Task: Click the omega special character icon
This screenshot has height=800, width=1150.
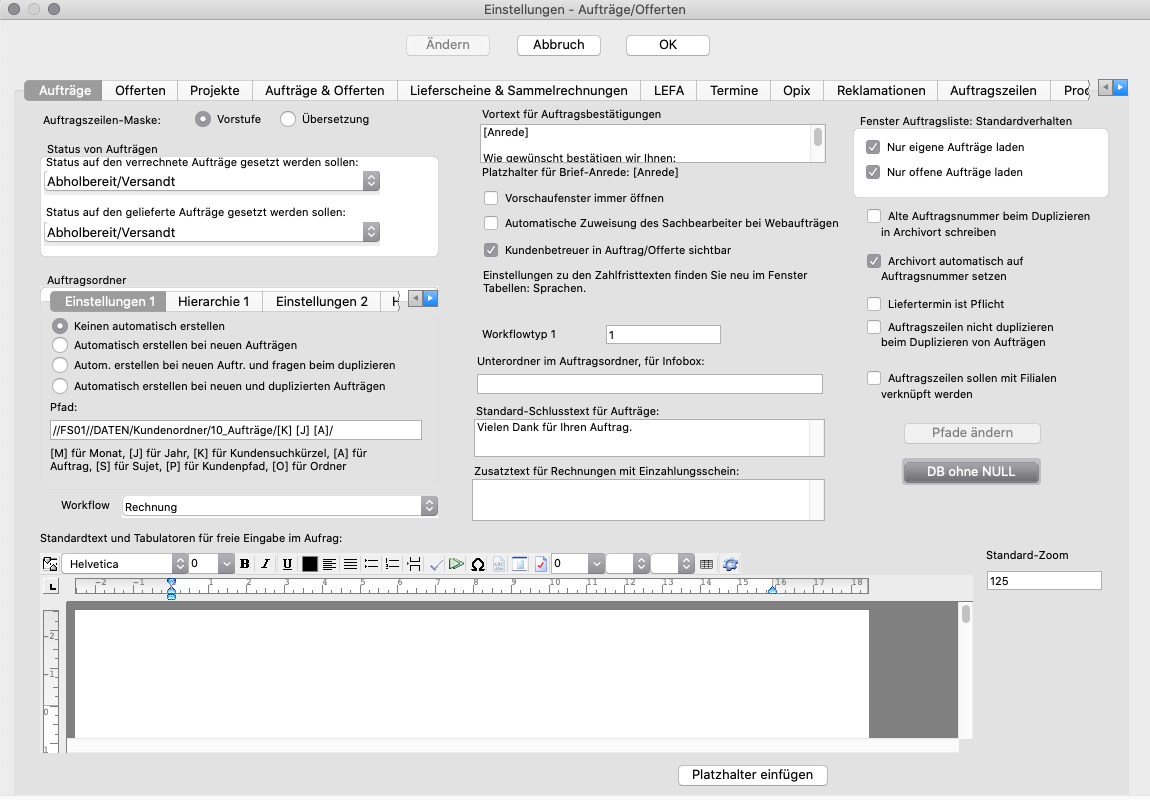Action: pos(478,564)
